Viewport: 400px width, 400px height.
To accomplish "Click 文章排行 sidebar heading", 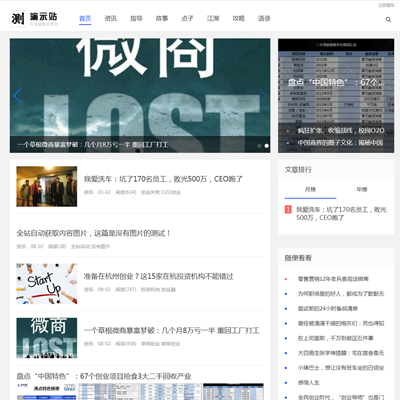I will [x=298, y=170].
